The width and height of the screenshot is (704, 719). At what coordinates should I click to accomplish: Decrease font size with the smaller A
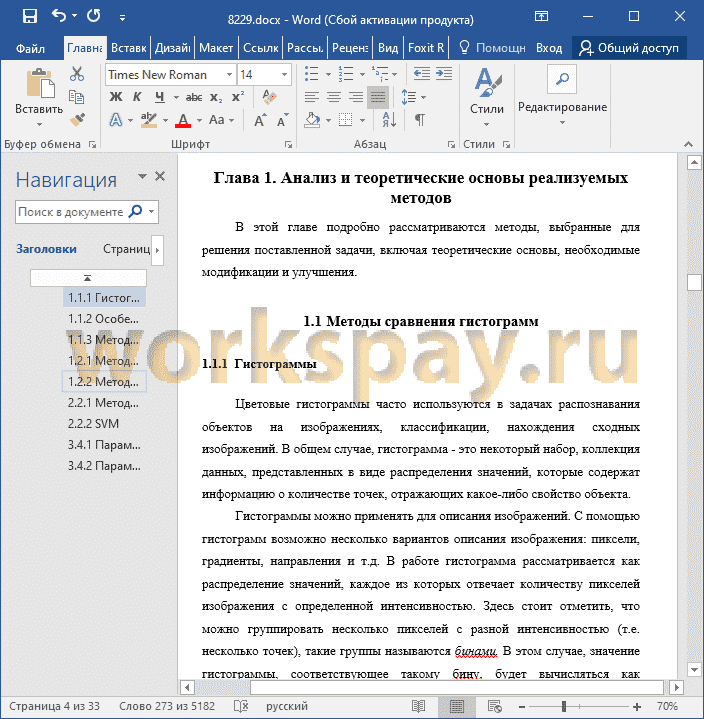point(282,120)
